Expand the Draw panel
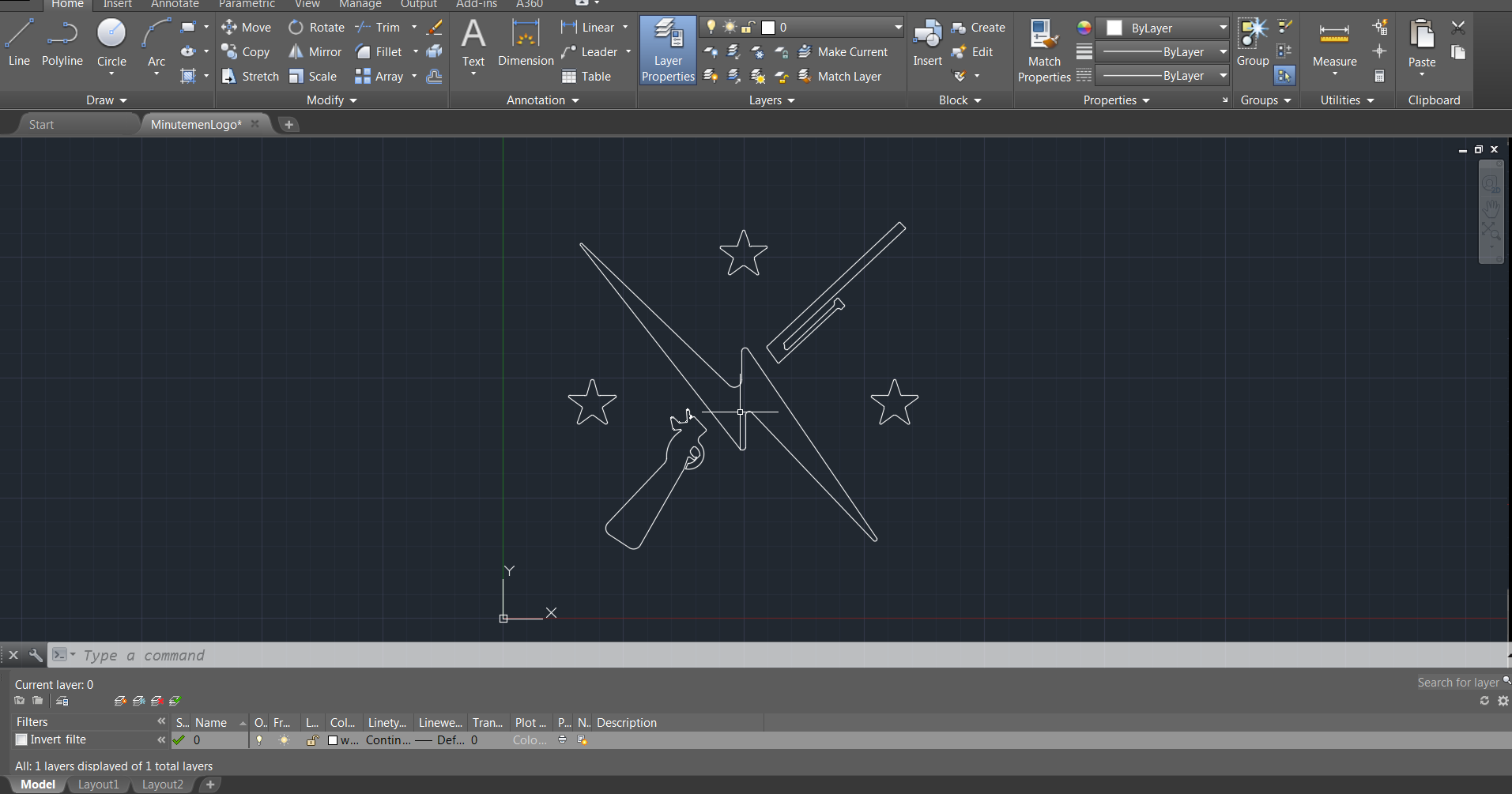Screen dimensions: 1512x794 [x=107, y=100]
